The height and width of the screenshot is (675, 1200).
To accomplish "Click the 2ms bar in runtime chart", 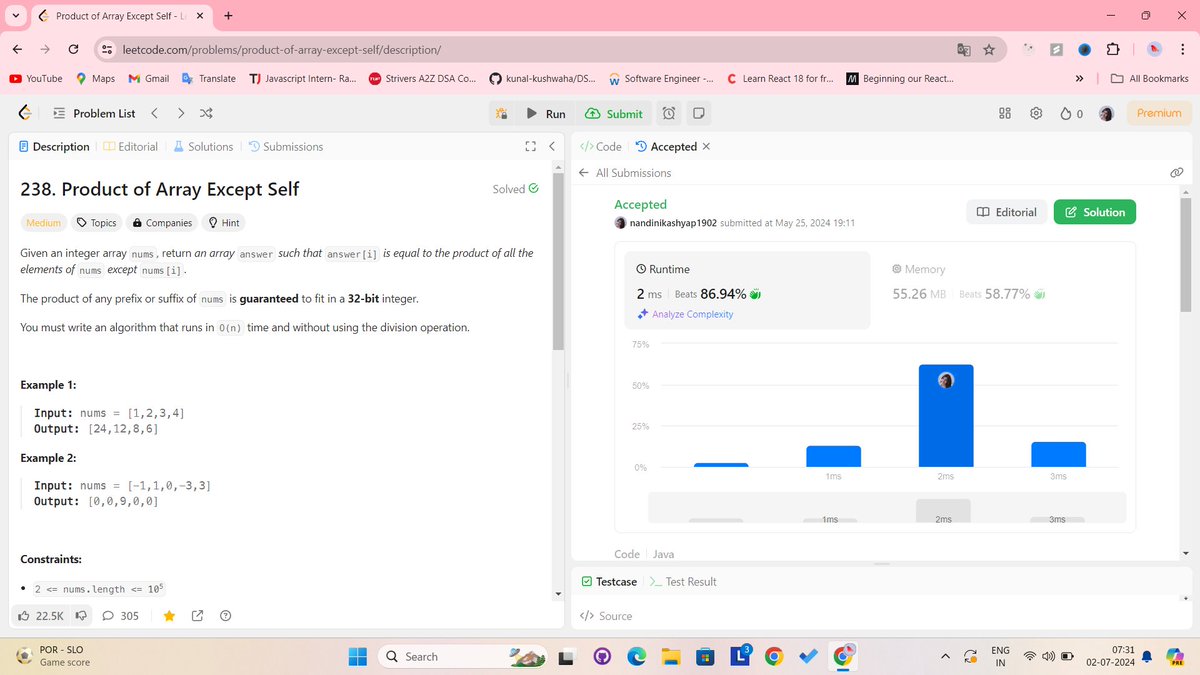I will point(946,416).
